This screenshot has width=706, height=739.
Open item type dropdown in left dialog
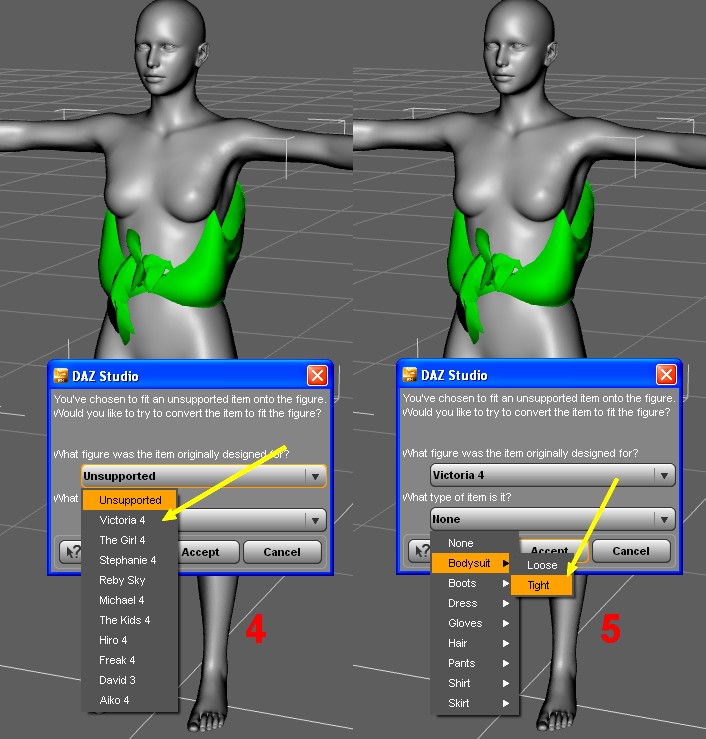tap(252, 520)
